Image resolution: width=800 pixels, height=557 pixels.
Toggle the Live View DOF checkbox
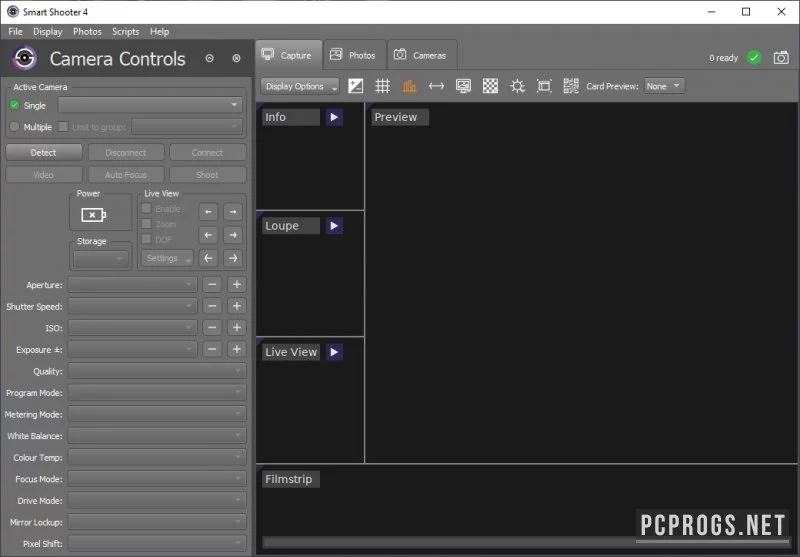coord(146,239)
